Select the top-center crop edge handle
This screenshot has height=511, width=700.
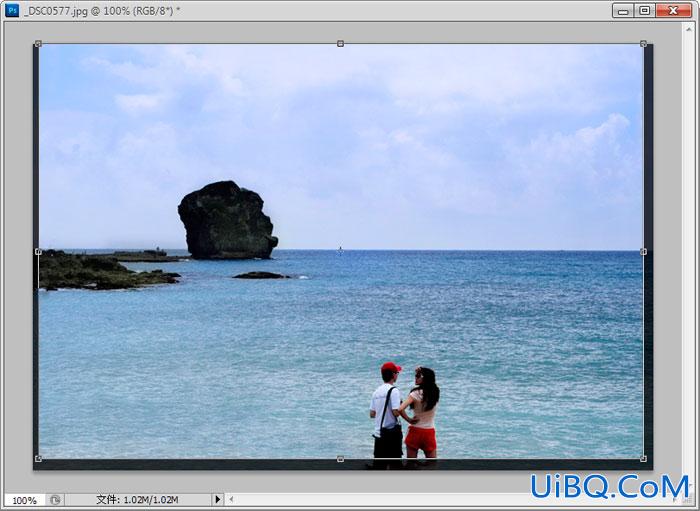click(340, 44)
